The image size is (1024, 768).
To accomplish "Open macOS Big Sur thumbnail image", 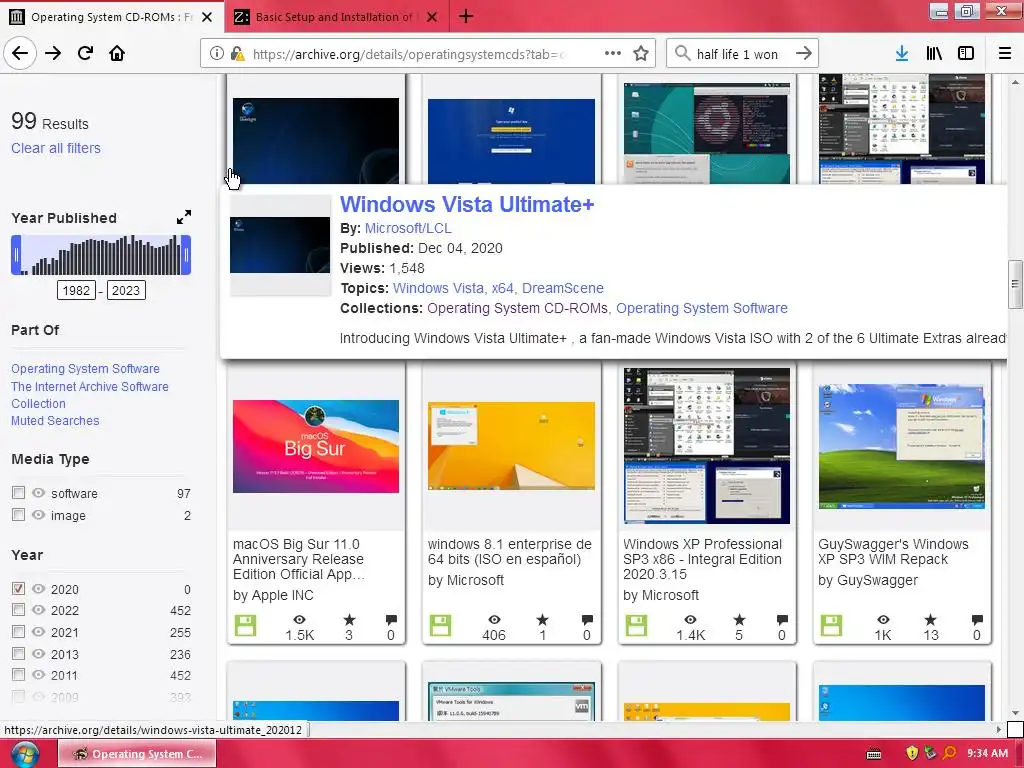I will [x=316, y=447].
